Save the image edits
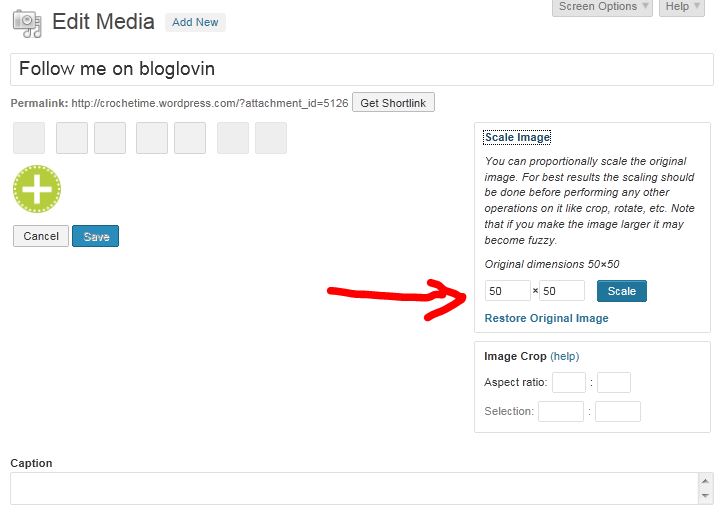 96,237
